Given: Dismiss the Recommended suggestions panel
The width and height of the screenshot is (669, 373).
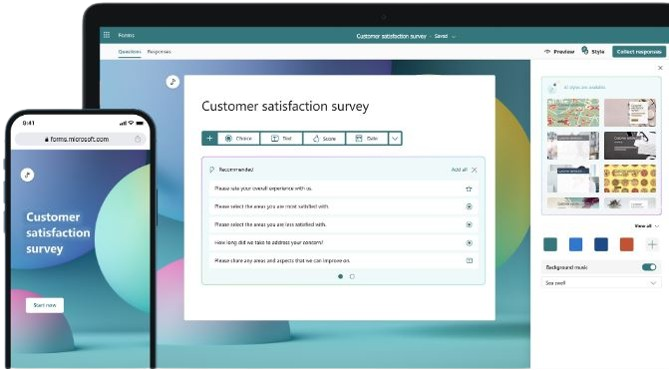Looking at the screenshot, I should point(474,170).
